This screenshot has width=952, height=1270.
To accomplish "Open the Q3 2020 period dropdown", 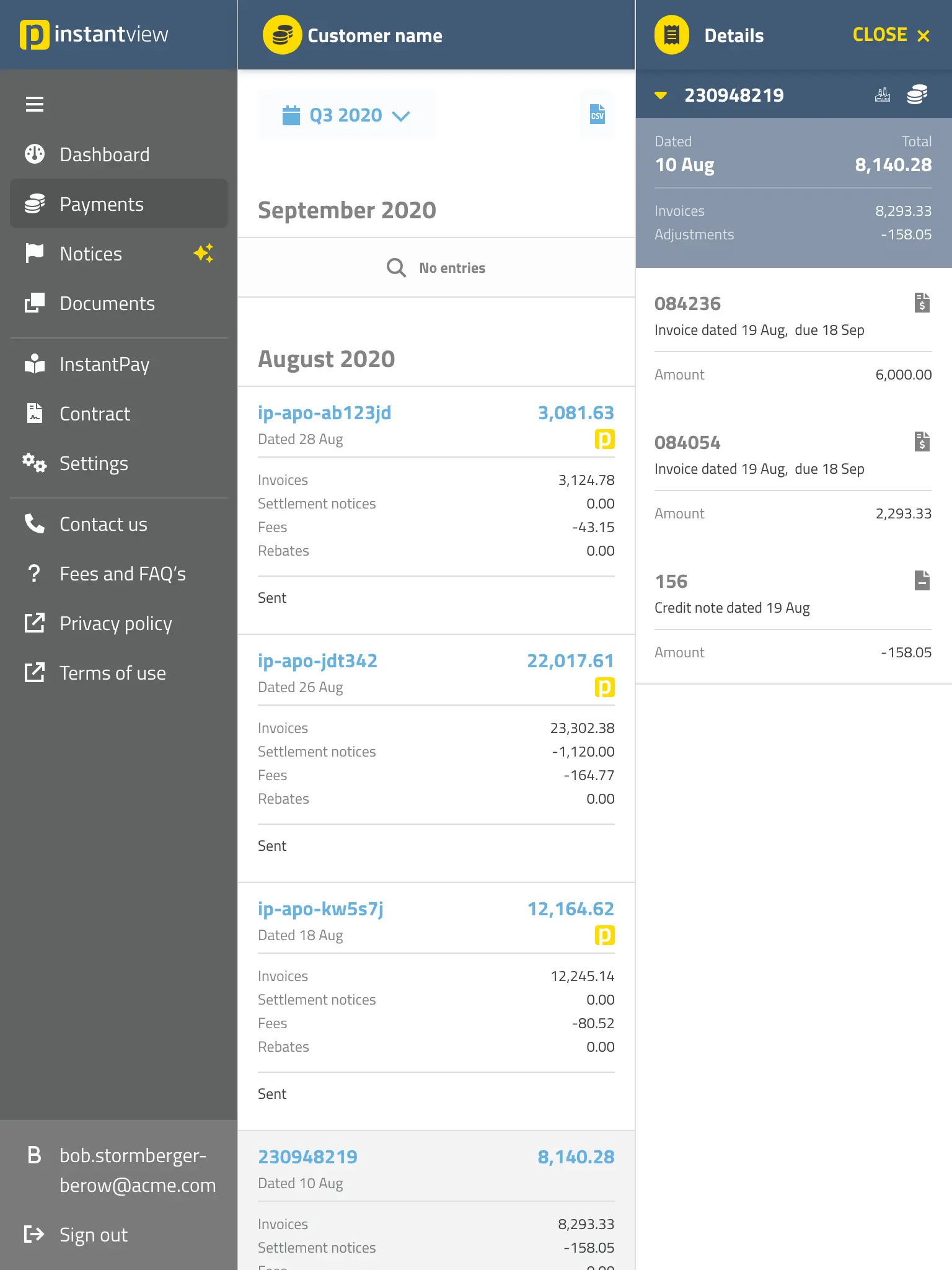I will [x=346, y=115].
